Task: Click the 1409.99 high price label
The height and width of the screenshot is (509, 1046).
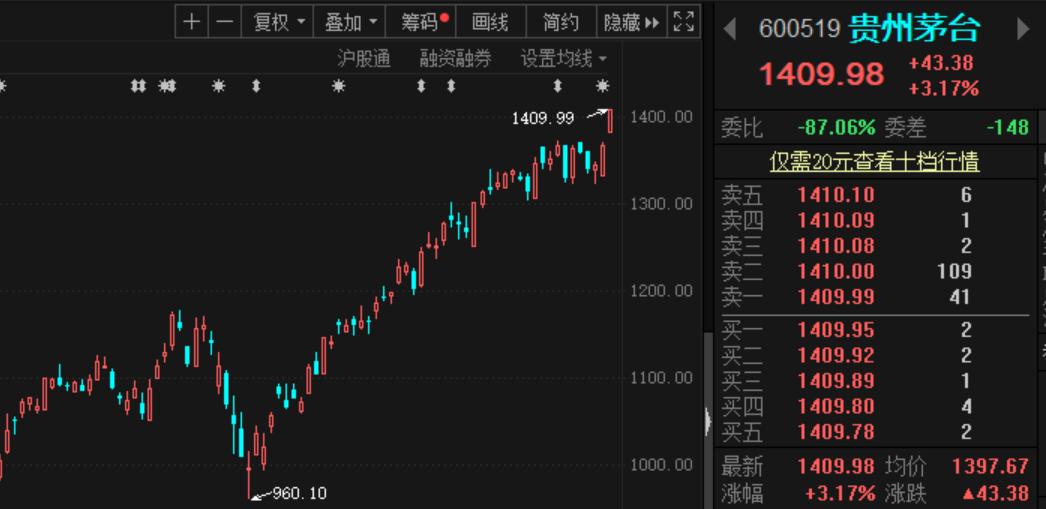Action: coord(542,119)
